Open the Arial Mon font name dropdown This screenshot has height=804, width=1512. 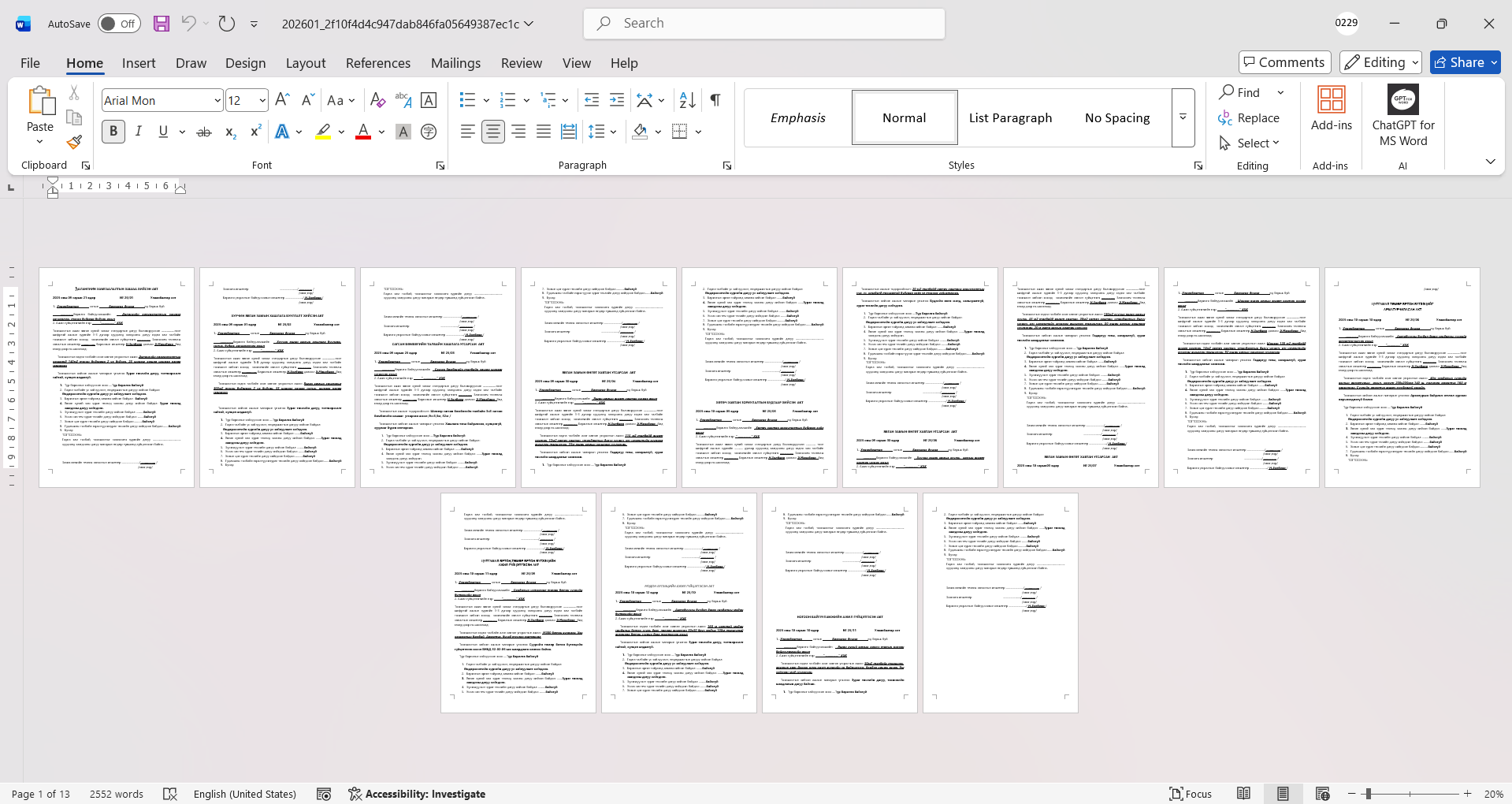click(x=217, y=101)
